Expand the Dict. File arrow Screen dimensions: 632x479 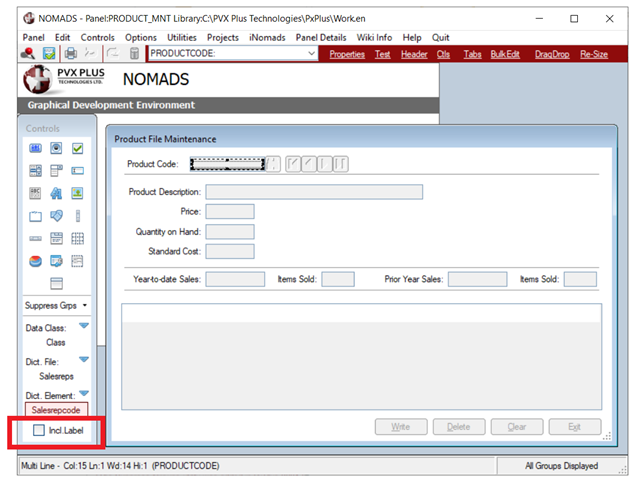pyautogui.click(x=84, y=360)
